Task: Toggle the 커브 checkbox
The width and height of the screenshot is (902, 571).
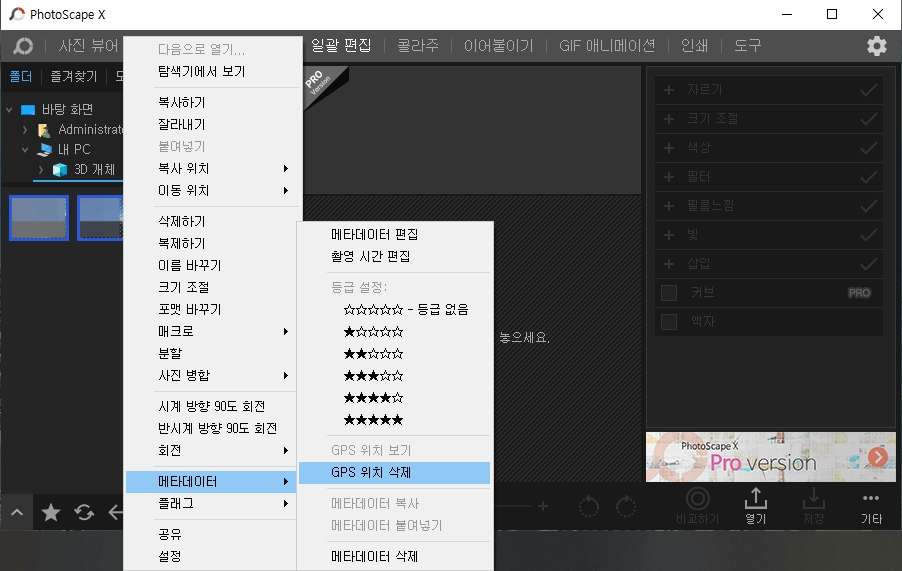Action: (668, 293)
